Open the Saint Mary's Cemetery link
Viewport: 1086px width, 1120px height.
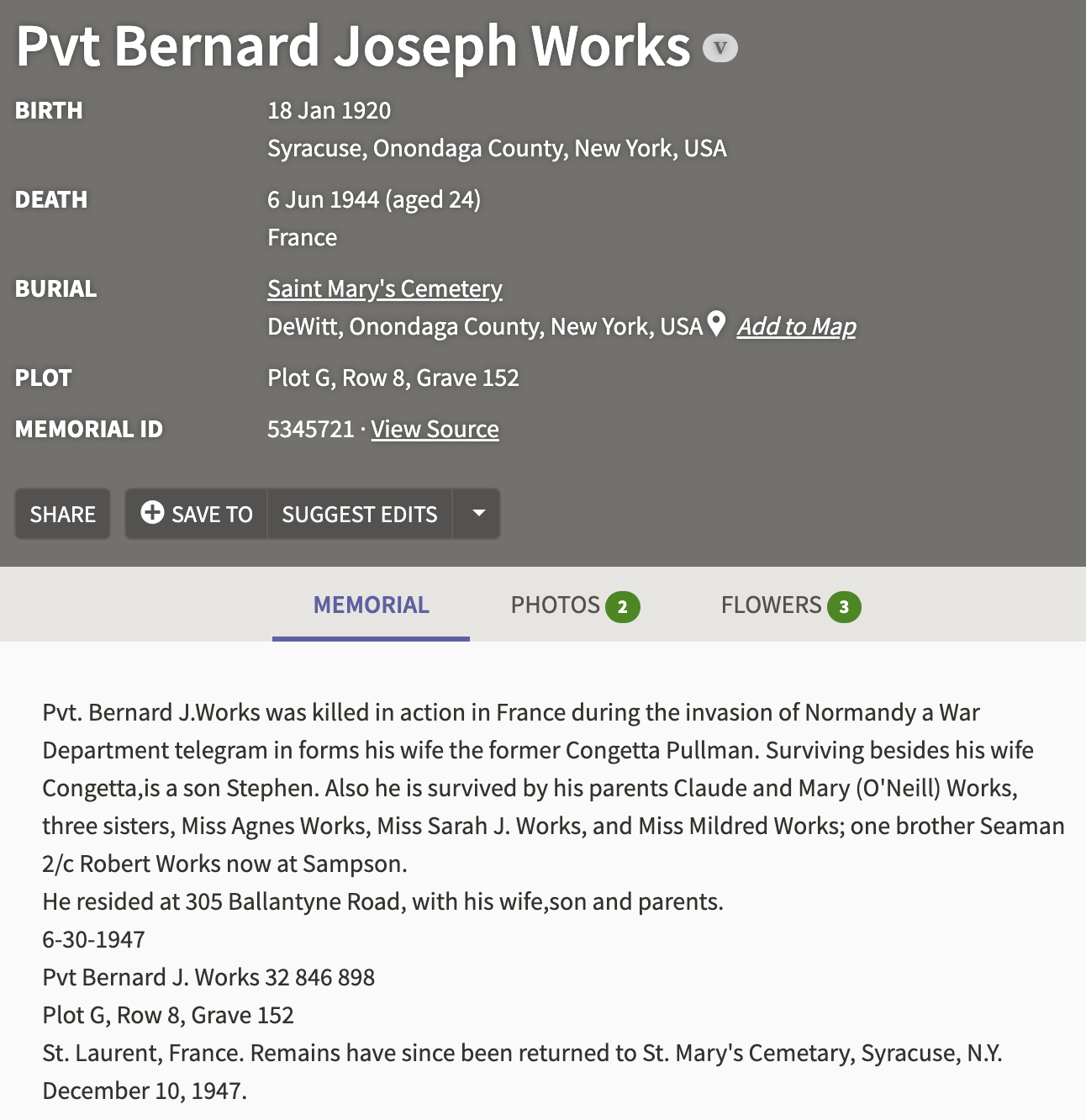[384, 288]
